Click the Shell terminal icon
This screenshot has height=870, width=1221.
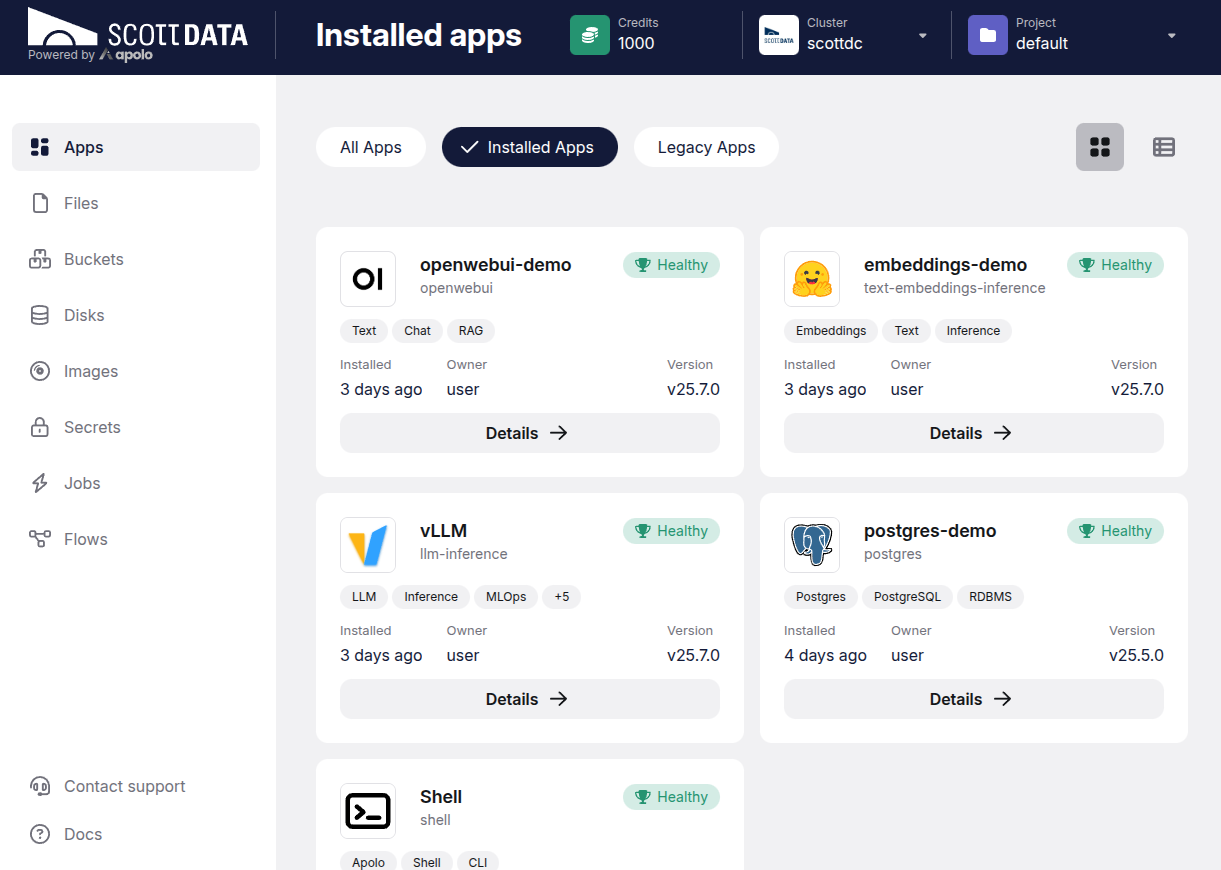coord(368,810)
